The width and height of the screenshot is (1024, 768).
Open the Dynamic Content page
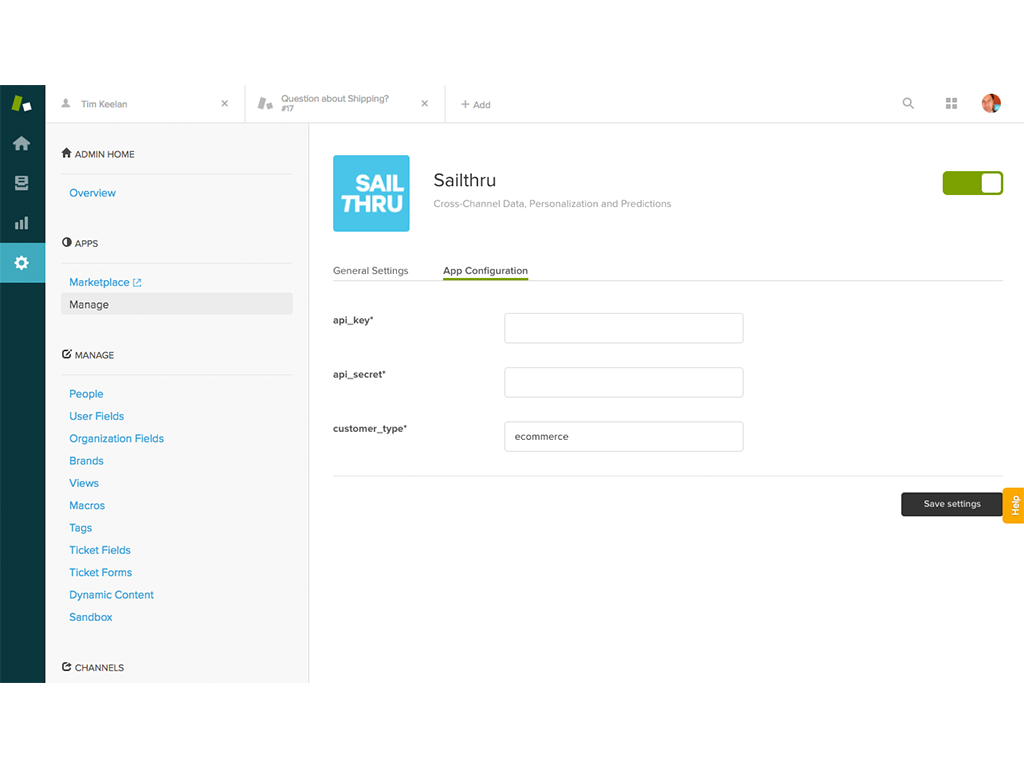click(111, 594)
